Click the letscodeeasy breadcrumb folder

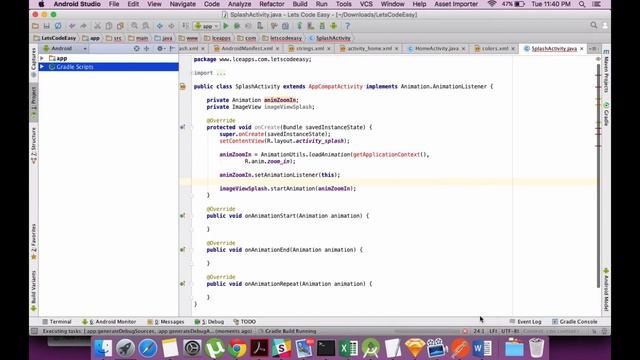tap(282, 38)
